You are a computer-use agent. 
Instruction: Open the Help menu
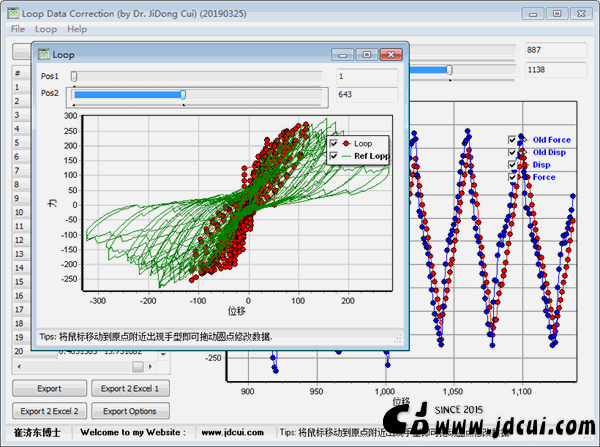[77, 29]
